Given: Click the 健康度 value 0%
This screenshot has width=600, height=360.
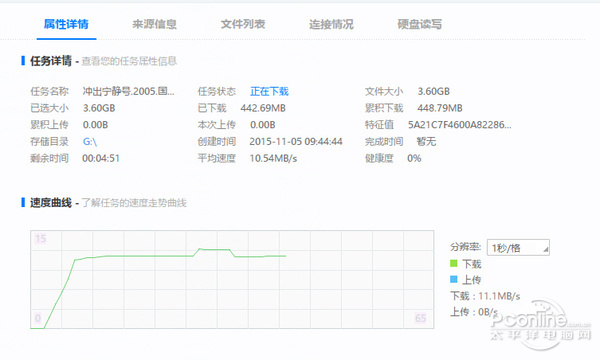Looking at the screenshot, I should click(414, 158).
